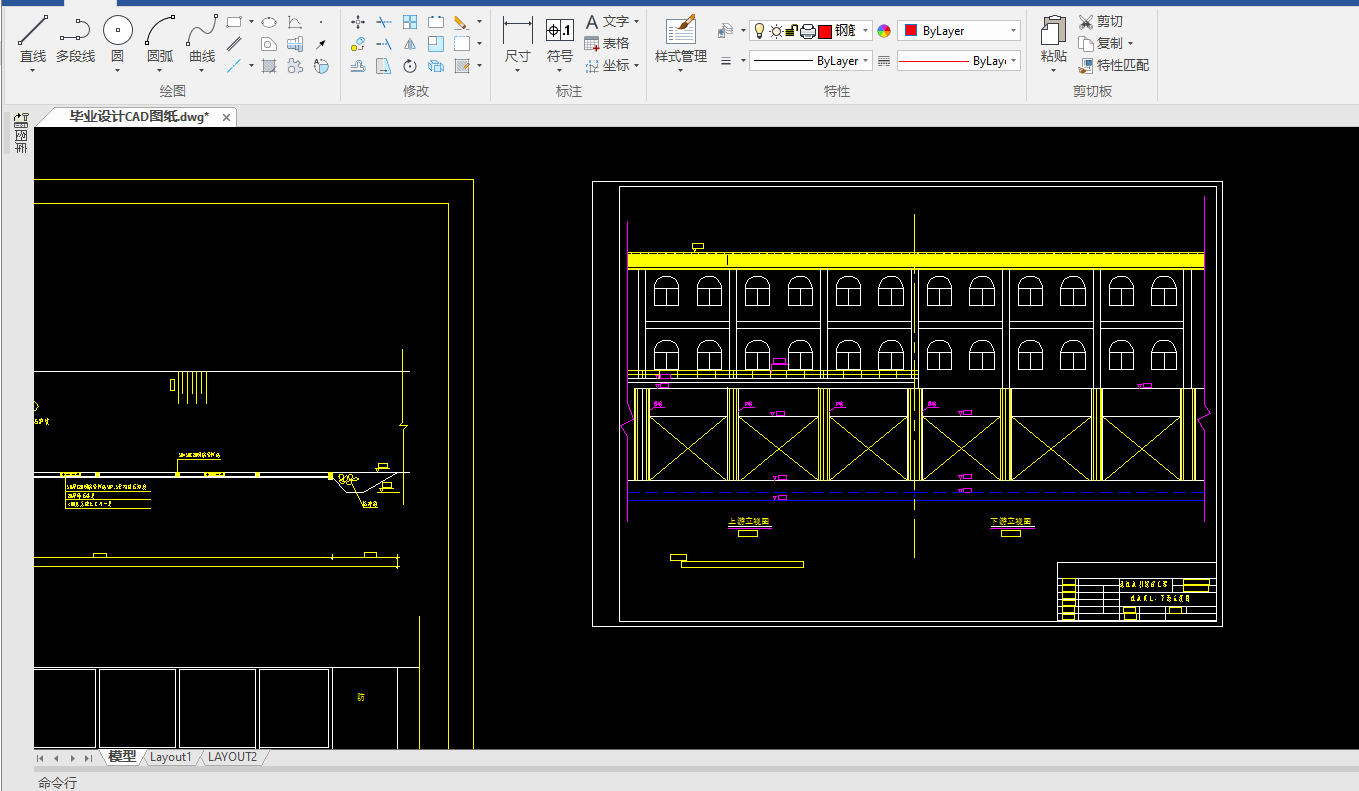The width and height of the screenshot is (1359, 791).
Task: Click the 表格 table button
Action: click(x=606, y=43)
